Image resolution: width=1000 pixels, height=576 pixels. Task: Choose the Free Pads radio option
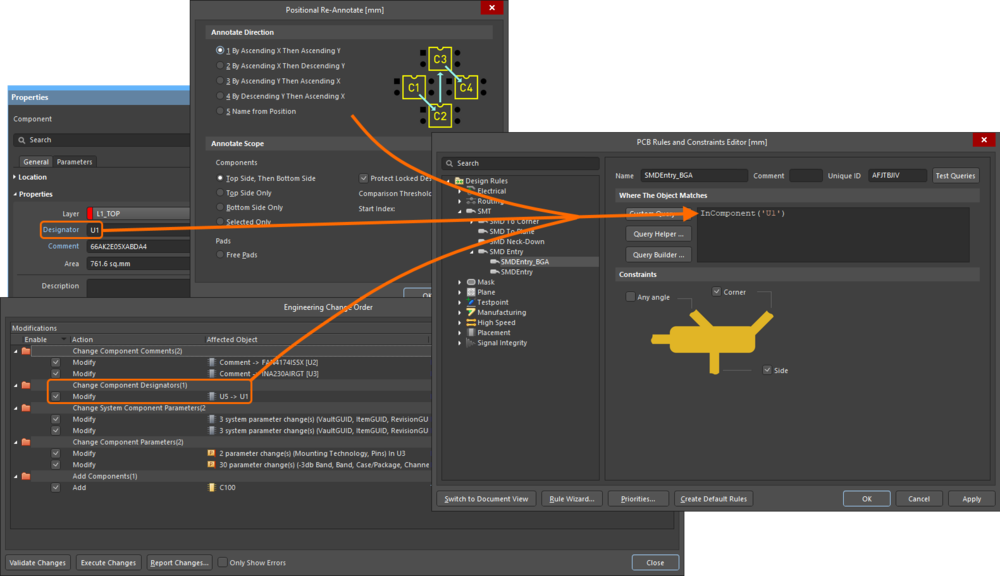pyautogui.click(x=221, y=255)
